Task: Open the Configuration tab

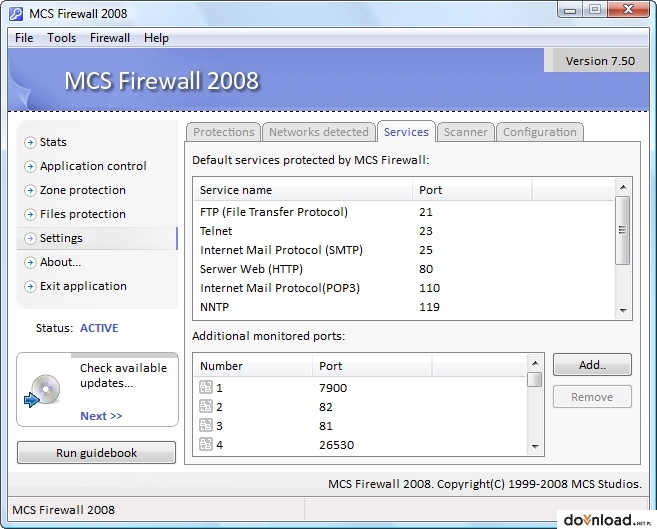Action: 540,132
